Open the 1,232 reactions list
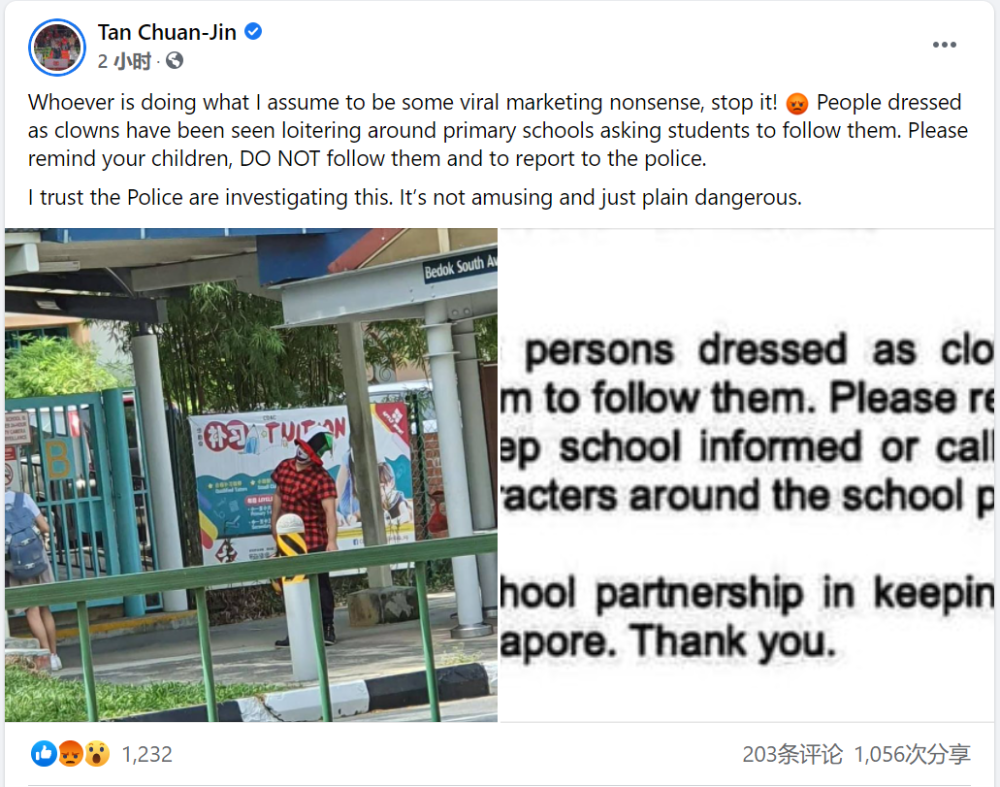The width and height of the screenshot is (1000, 787). click(x=147, y=754)
